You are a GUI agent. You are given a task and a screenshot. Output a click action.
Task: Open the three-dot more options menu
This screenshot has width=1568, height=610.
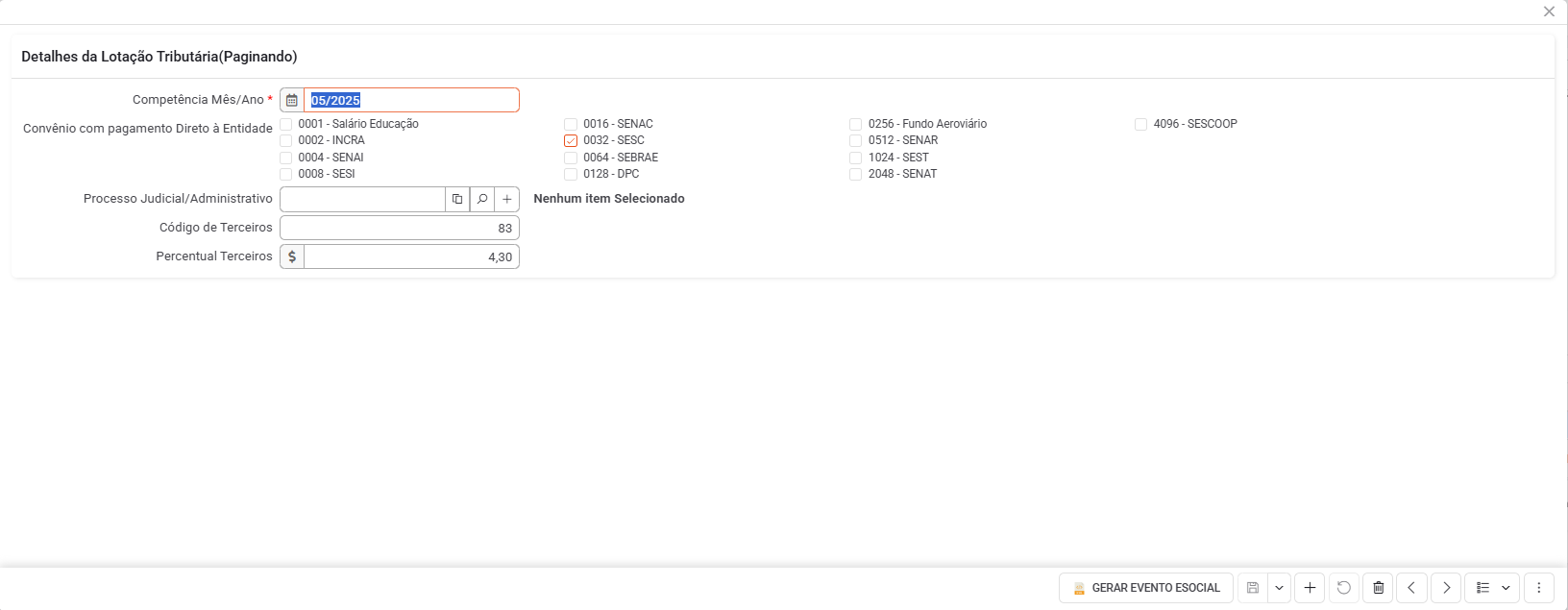1539,588
